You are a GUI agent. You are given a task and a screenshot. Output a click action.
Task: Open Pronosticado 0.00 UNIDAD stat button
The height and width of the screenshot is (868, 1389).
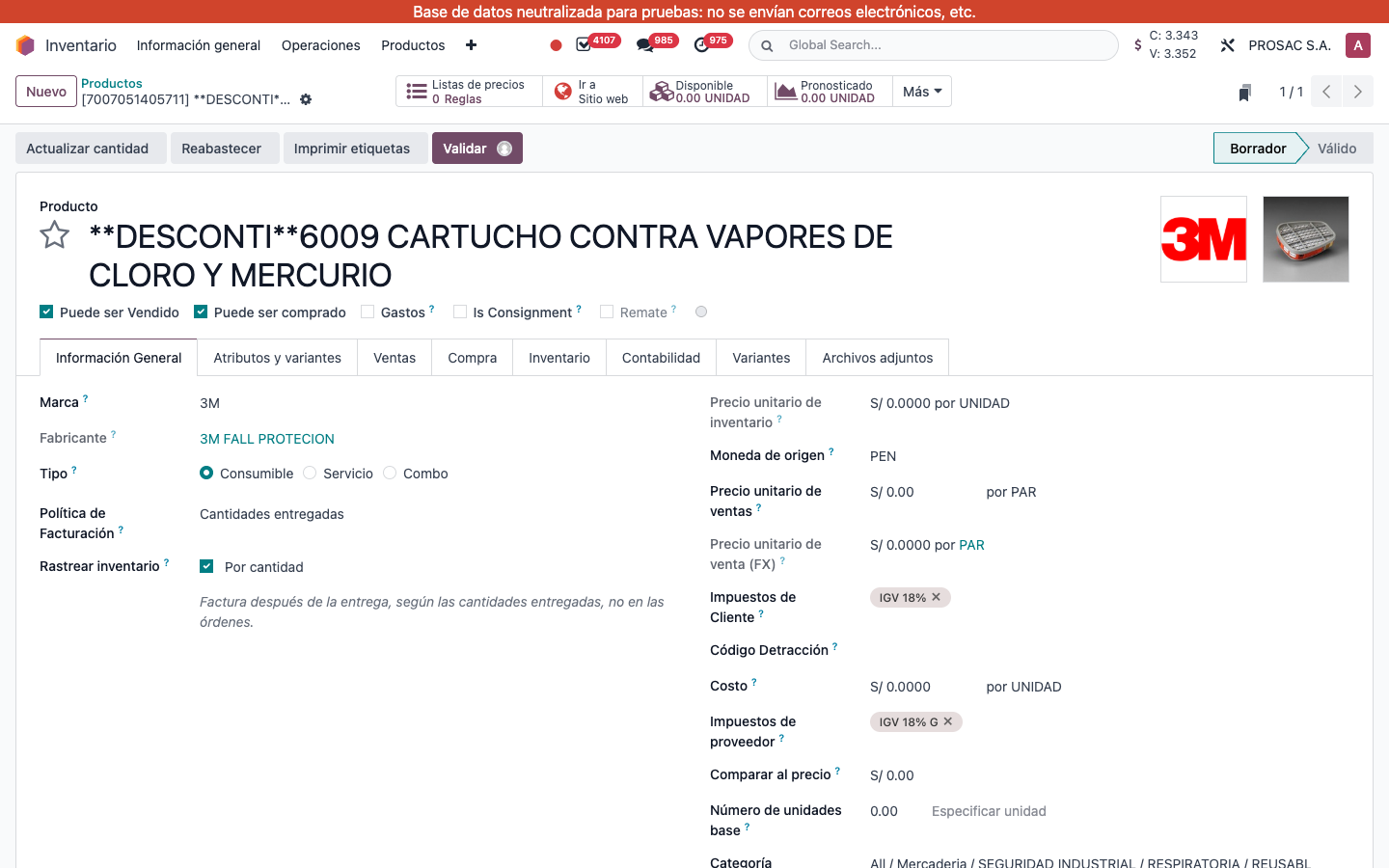pyautogui.click(x=830, y=92)
